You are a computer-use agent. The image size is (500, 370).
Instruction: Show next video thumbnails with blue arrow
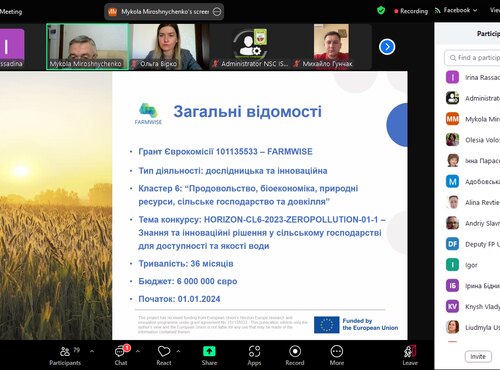387,47
